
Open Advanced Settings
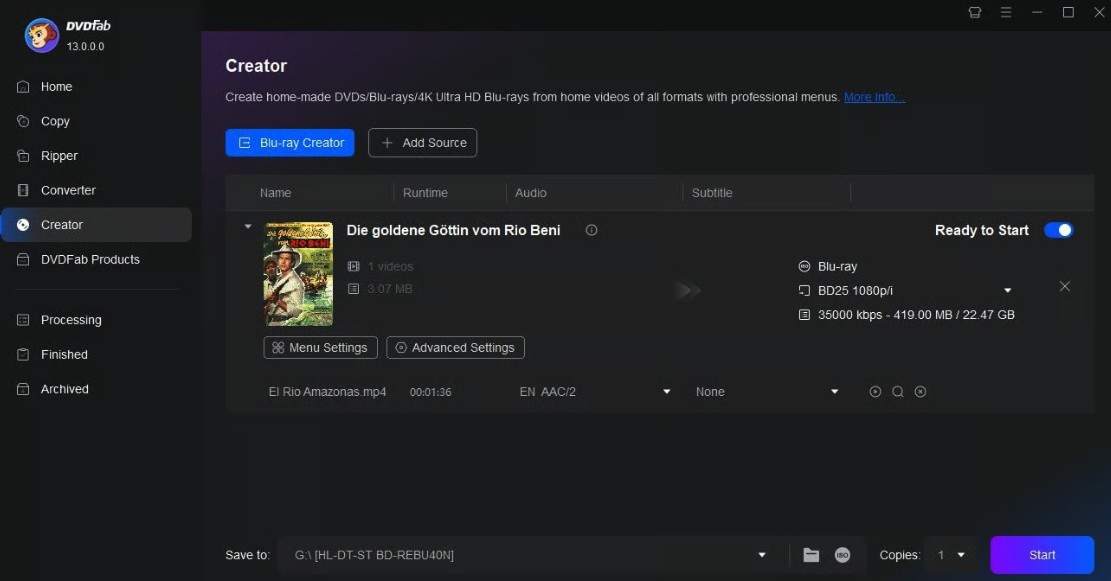tap(456, 348)
